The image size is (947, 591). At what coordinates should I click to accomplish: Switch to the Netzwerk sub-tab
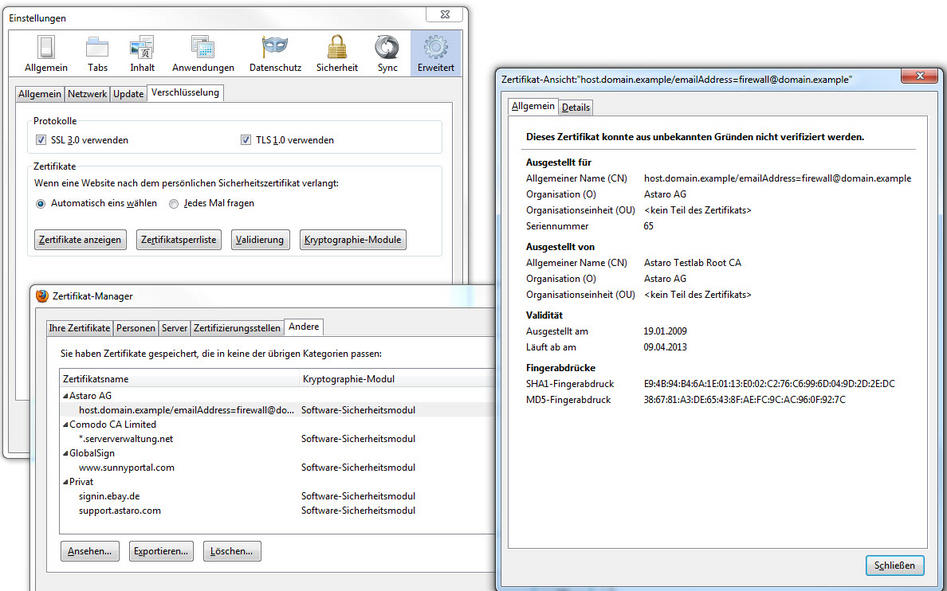(x=87, y=94)
